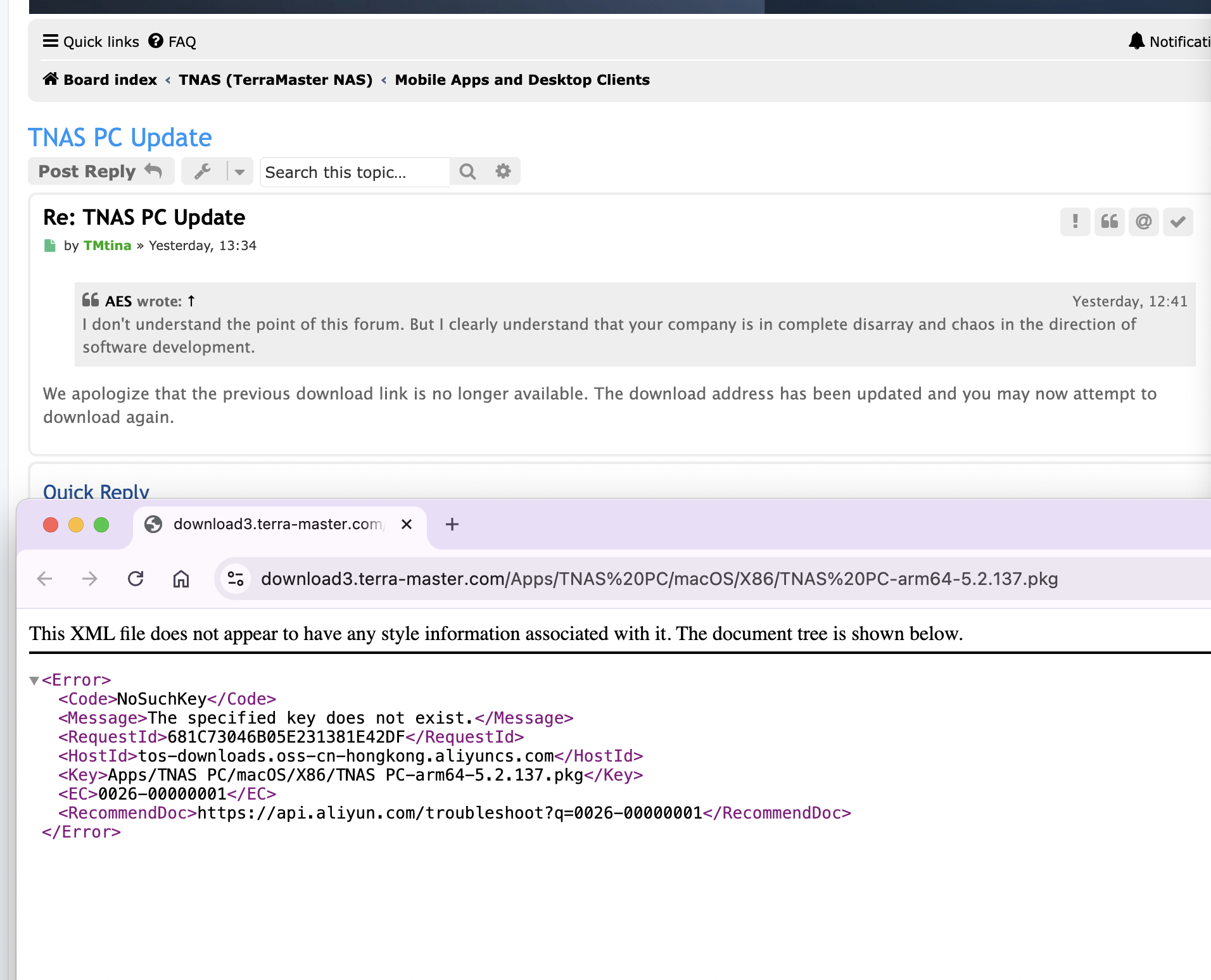Image resolution: width=1211 pixels, height=980 pixels.
Task: Focus the Search this topic field
Action: (x=355, y=172)
